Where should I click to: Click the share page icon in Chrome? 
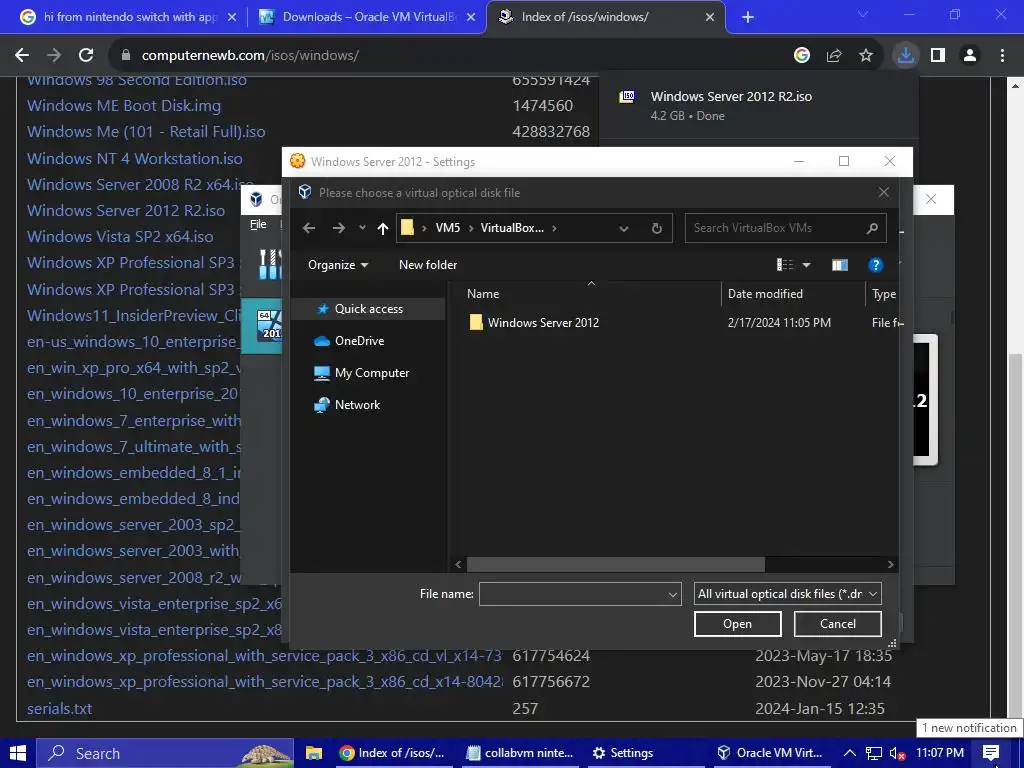click(834, 56)
